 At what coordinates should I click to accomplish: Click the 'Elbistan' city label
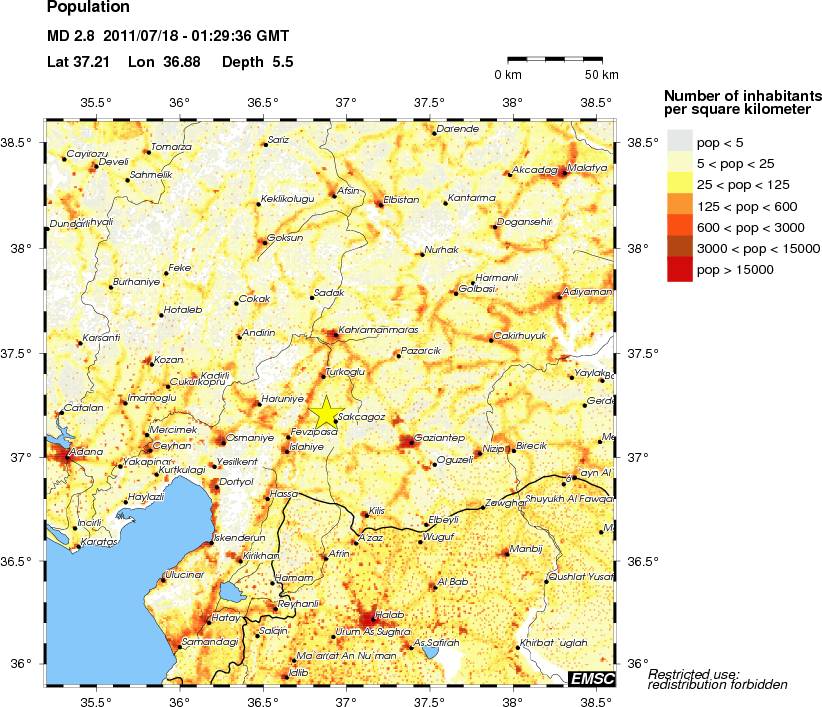[402, 199]
